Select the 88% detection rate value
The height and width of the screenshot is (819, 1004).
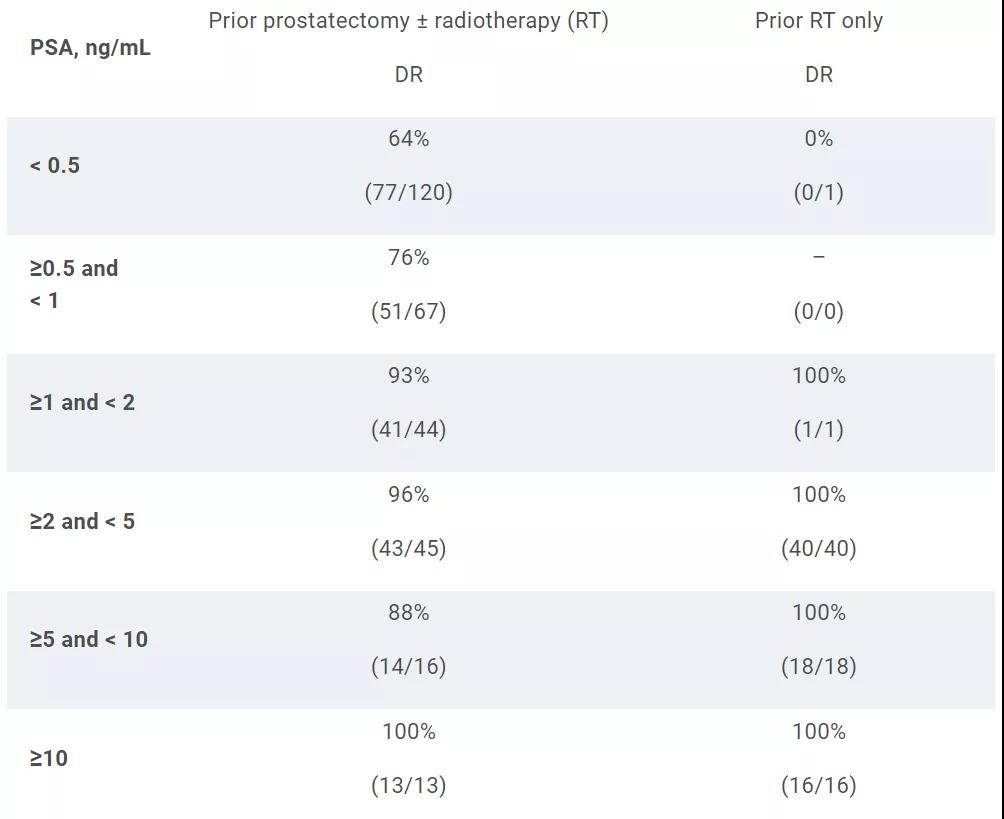click(x=408, y=613)
